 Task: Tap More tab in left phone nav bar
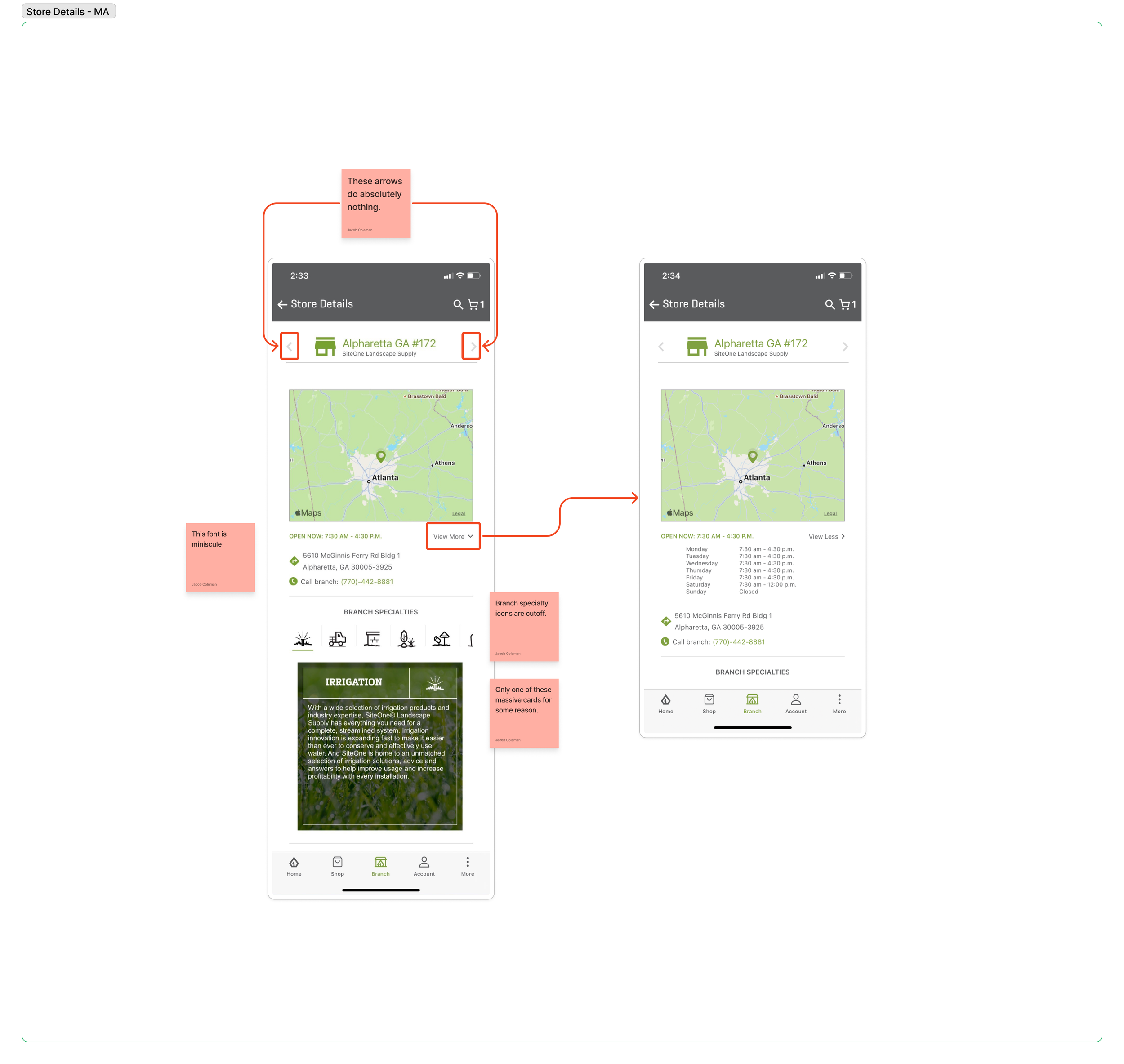coord(468,866)
